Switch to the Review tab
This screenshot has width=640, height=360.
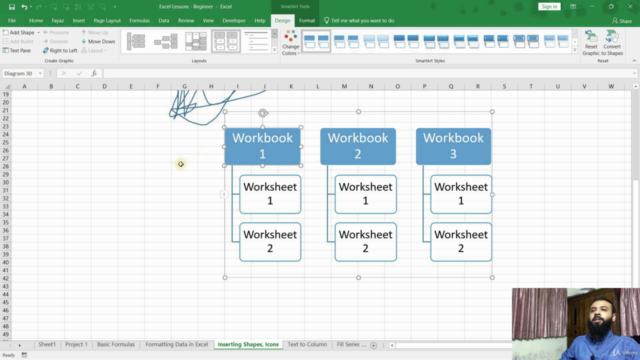[186, 20]
